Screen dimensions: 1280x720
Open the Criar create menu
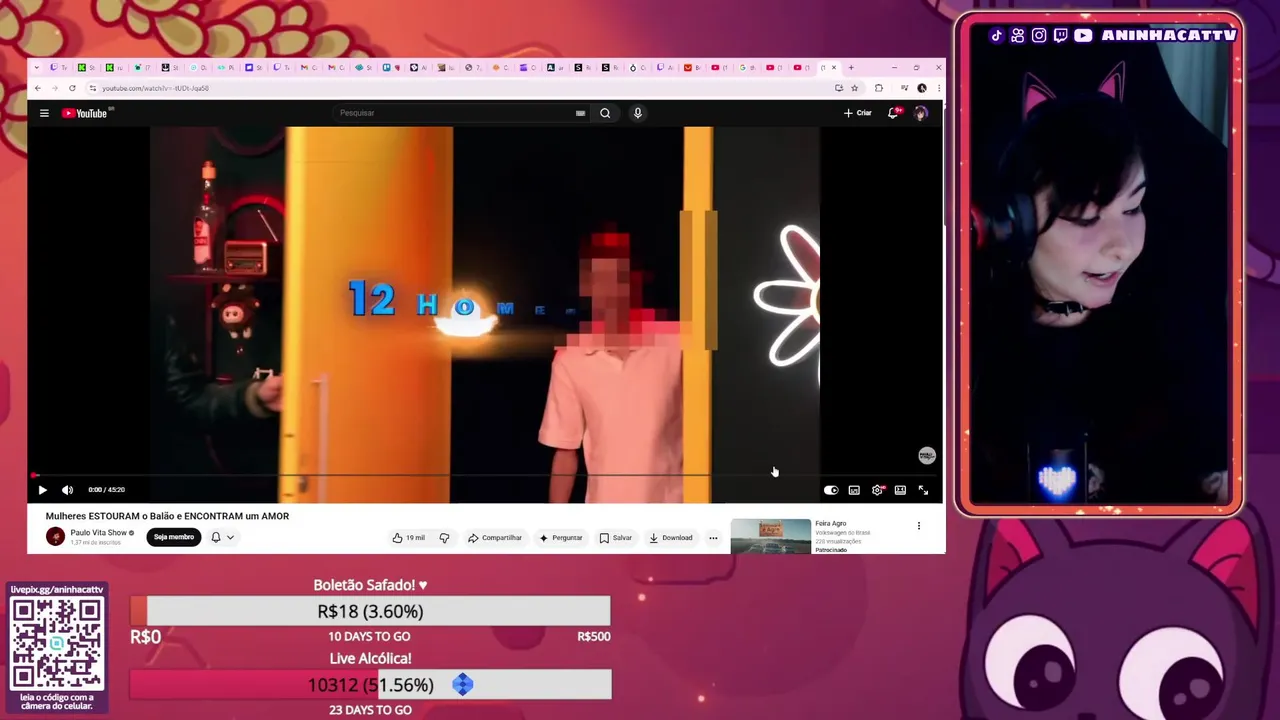coord(858,113)
